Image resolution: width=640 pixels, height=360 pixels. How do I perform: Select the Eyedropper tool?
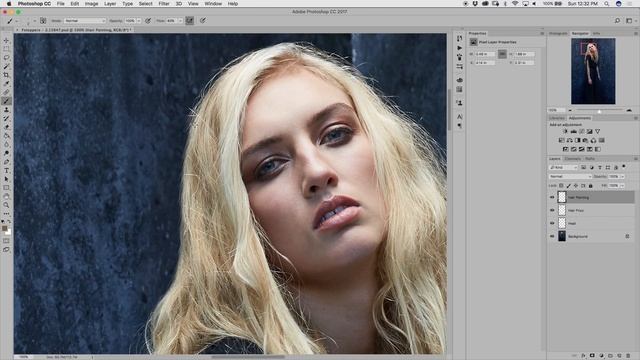(x=6, y=83)
